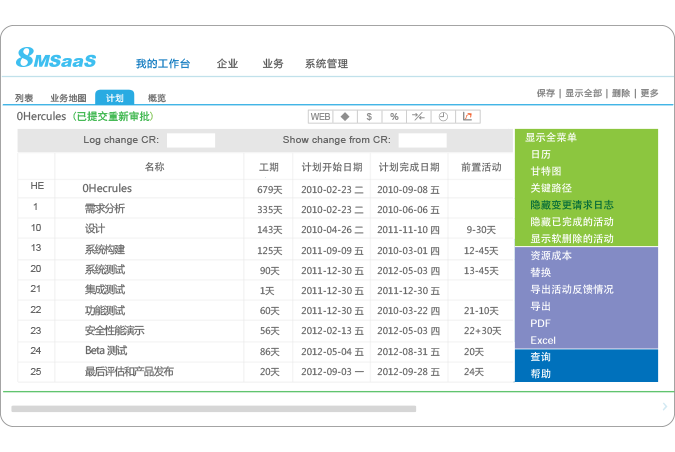Switch to the 列表 tab

pyautogui.click(x=24, y=98)
